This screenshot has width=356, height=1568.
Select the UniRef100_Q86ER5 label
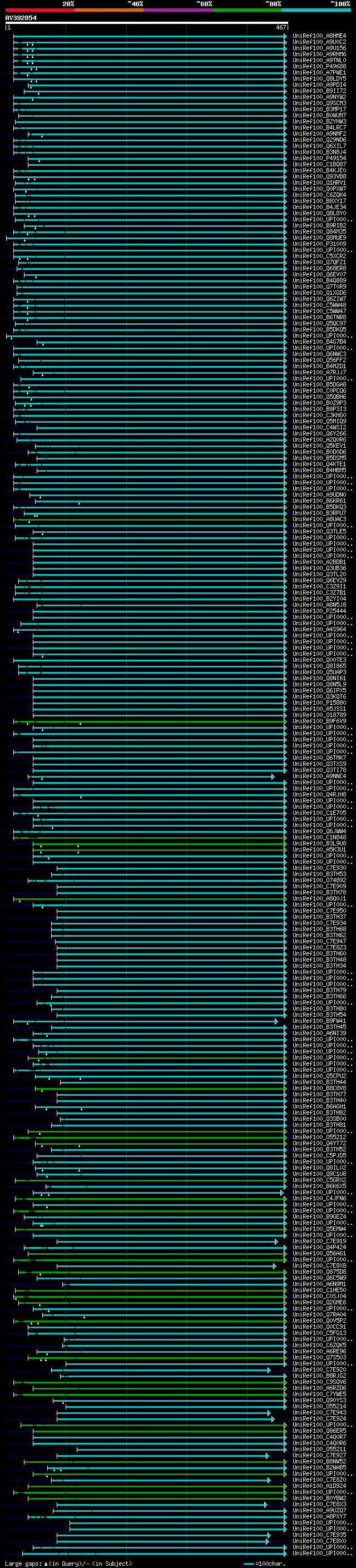tap(319, 1431)
